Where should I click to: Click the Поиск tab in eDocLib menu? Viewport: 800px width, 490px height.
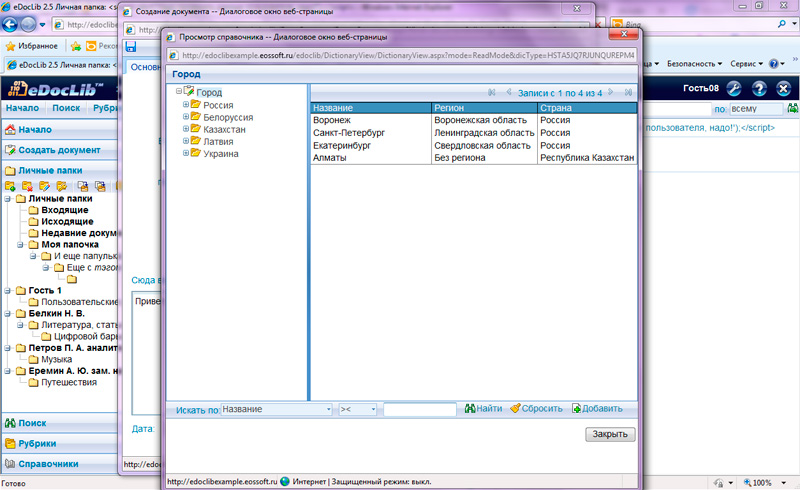pos(66,108)
